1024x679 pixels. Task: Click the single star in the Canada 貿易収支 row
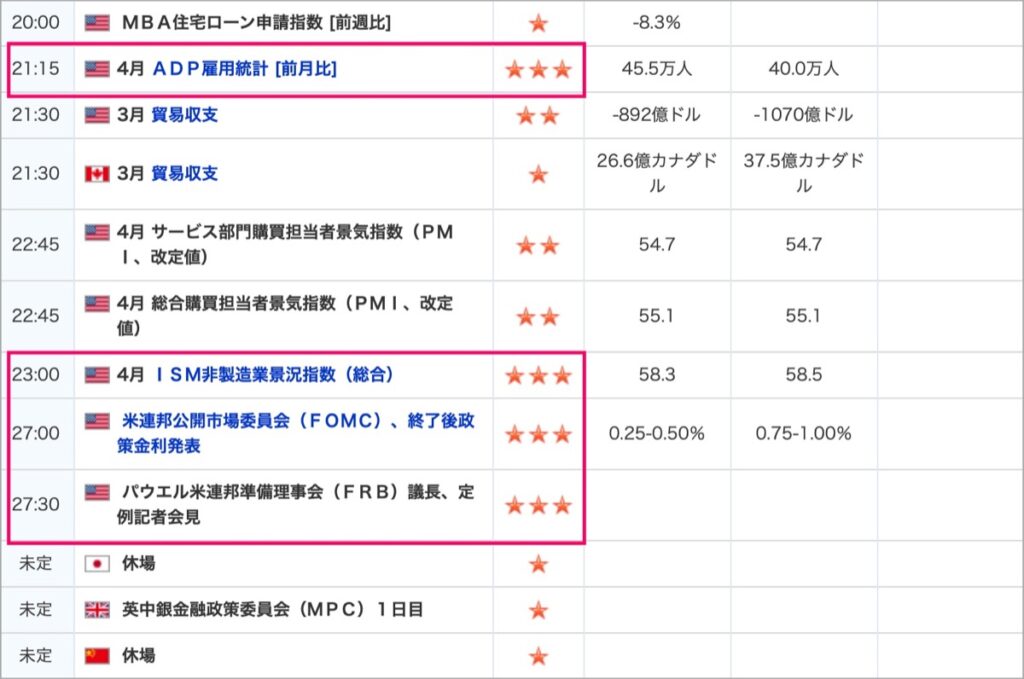539,174
